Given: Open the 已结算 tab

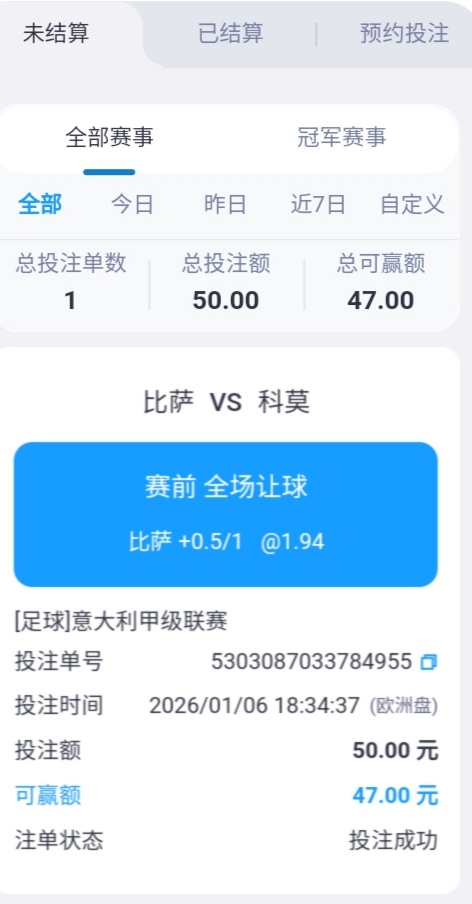Looking at the screenshot, I should (x=231, y=33).
